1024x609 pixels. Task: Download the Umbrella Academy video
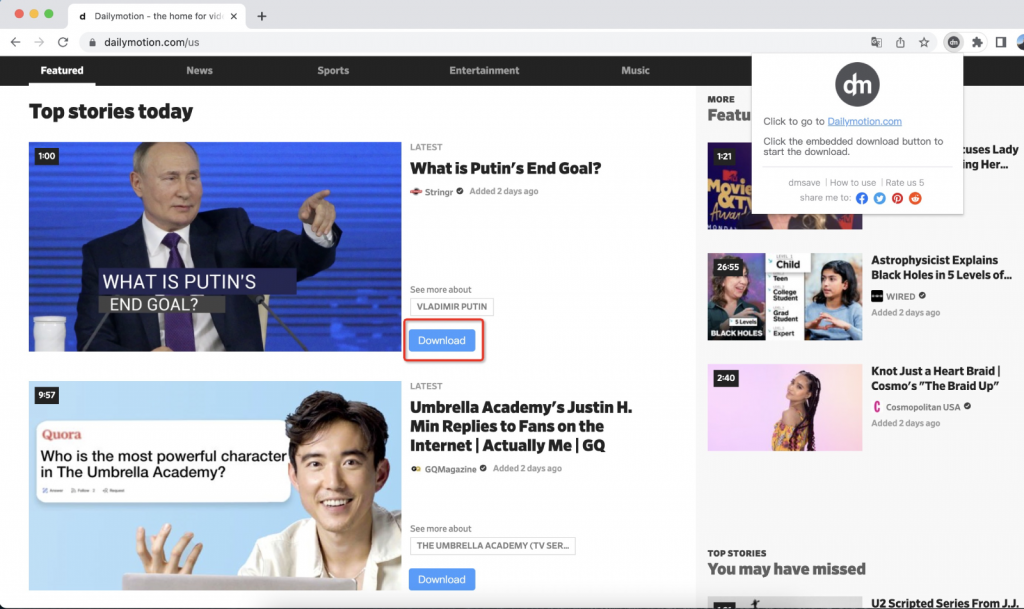pyautogui.click(x=442, y=579)
